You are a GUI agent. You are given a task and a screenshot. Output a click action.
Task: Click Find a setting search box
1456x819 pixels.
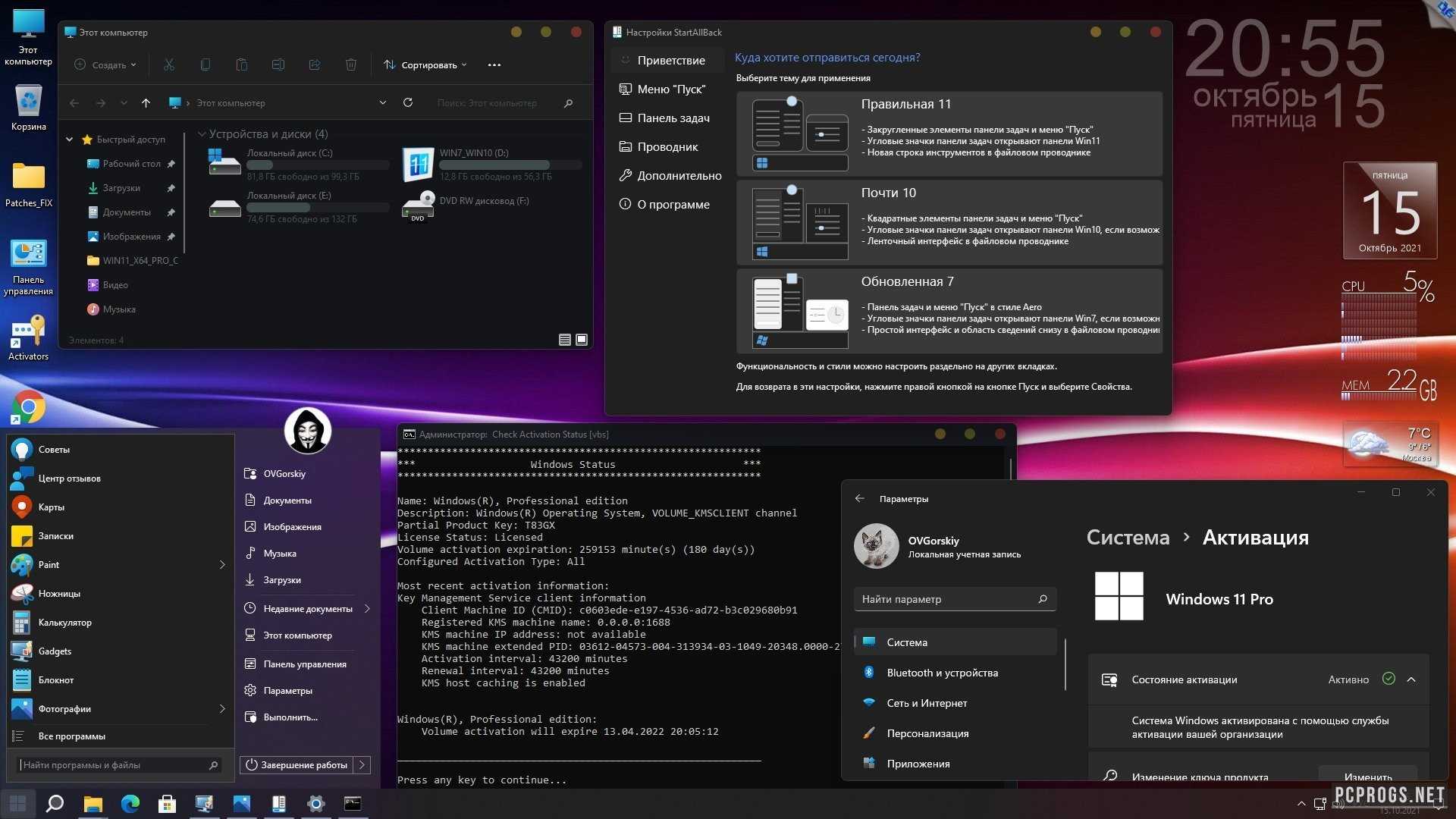[955, 599]
